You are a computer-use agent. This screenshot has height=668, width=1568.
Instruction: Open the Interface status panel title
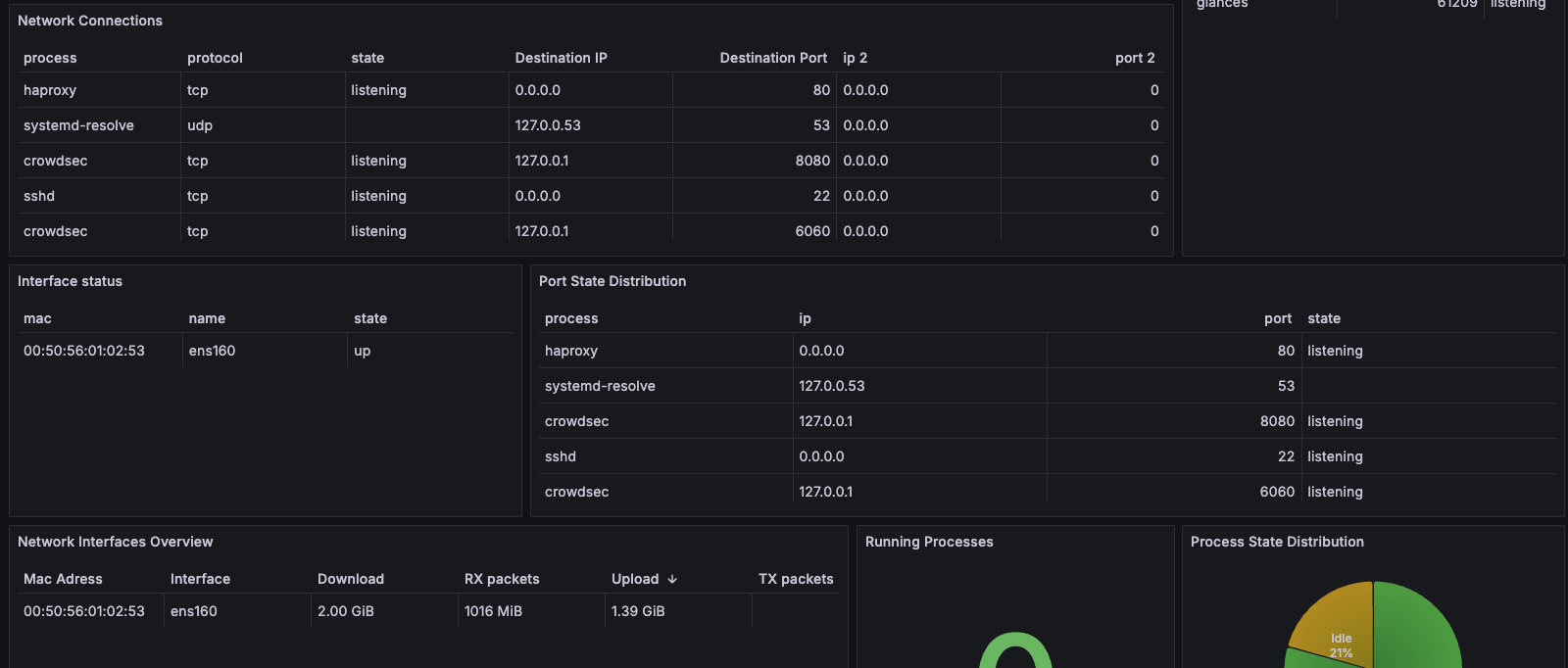coord(70,281)
